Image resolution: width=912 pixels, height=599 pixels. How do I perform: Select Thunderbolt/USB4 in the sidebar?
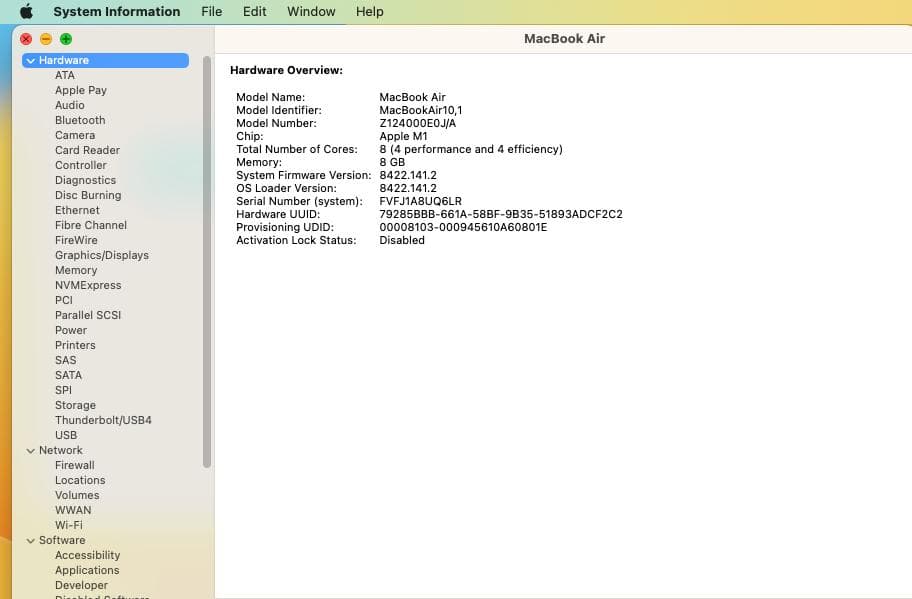(102, 420)
